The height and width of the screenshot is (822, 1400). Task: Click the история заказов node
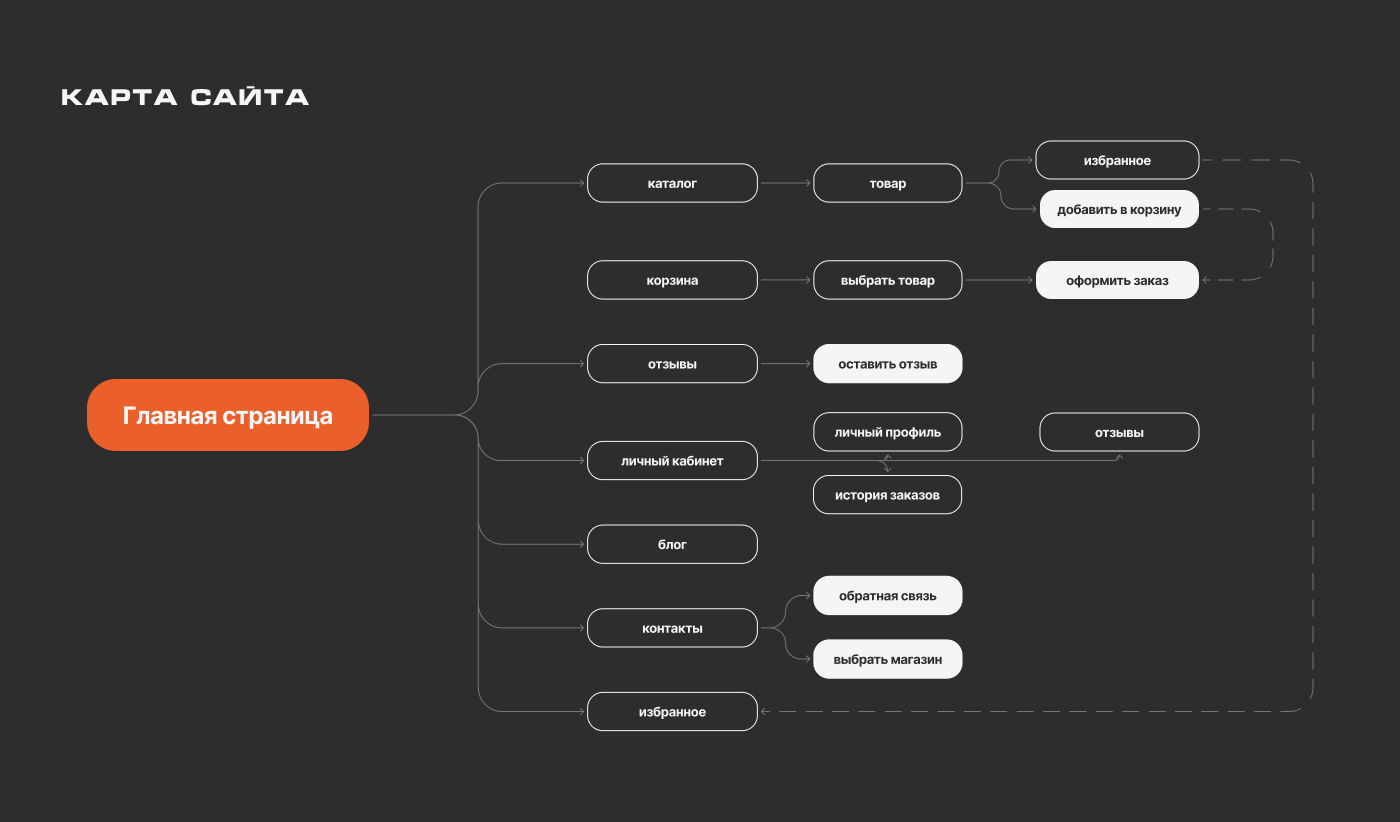888,495
